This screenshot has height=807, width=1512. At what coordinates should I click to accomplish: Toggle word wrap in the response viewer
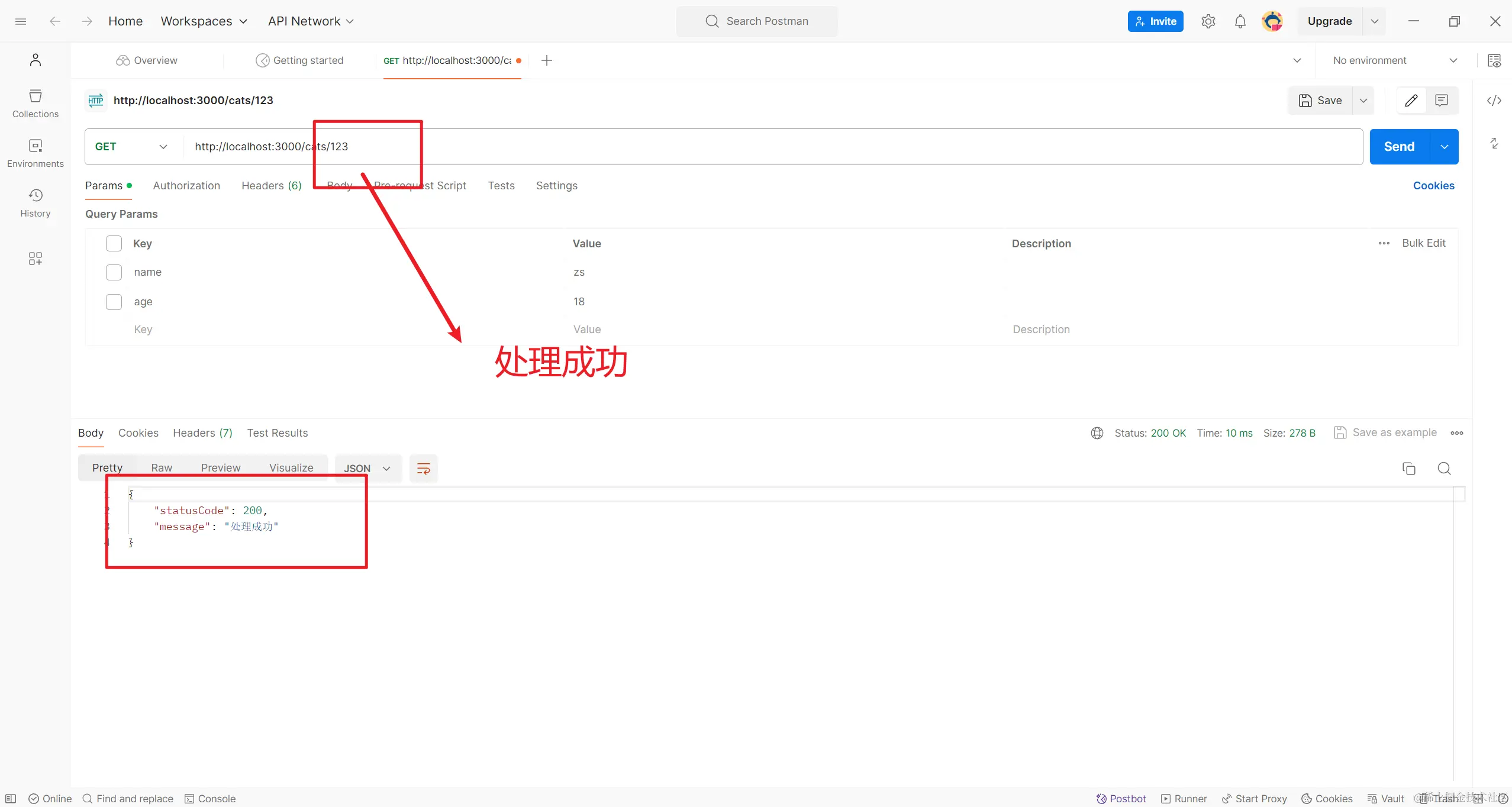point(423,469)
